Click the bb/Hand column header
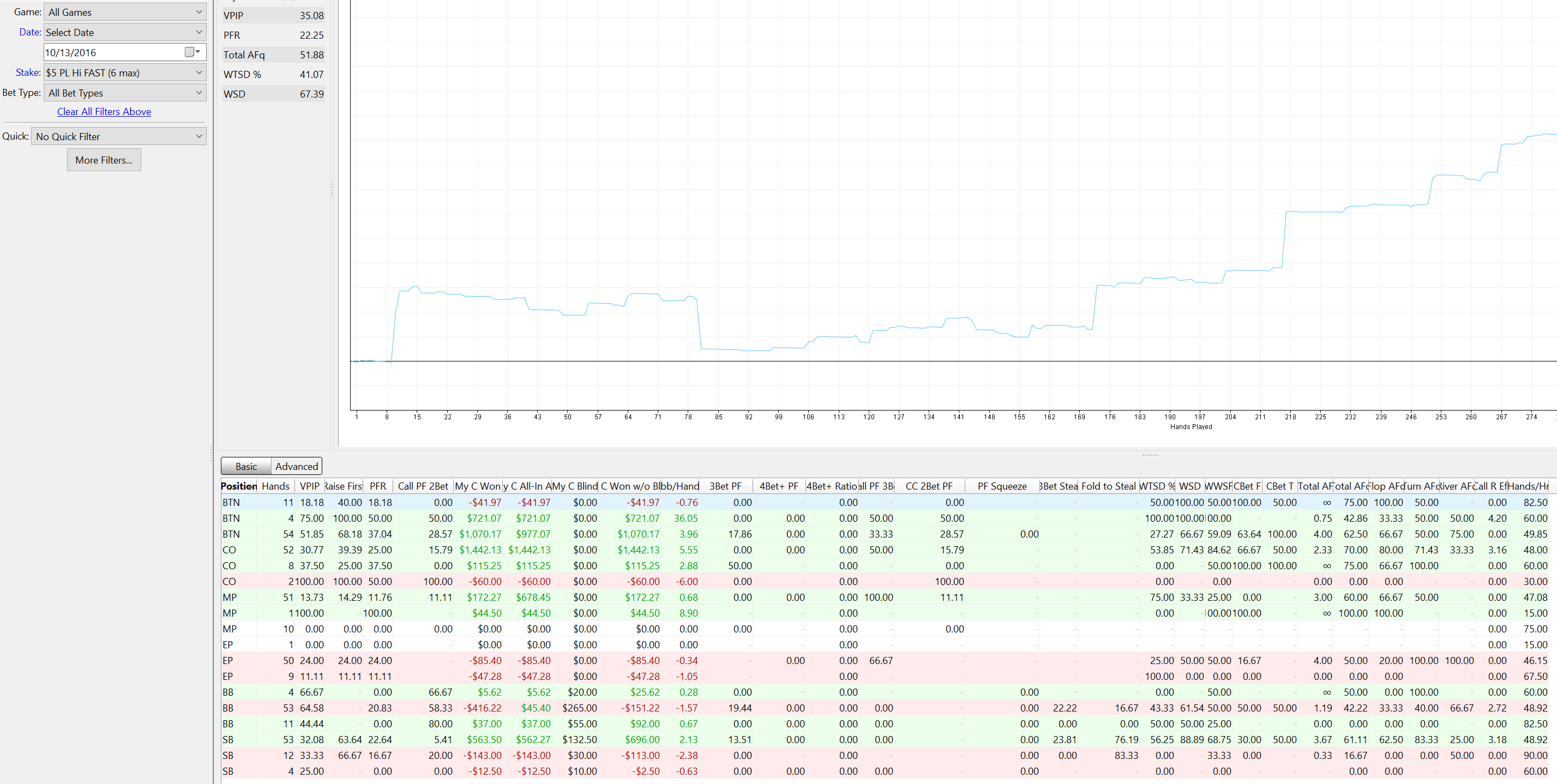 coord(680,486)
